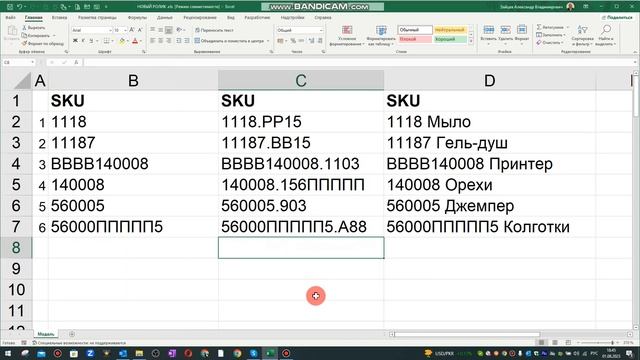This screenshot has width=640, height=360.
Task: Decrease decimal places
Action: point(320,41)
